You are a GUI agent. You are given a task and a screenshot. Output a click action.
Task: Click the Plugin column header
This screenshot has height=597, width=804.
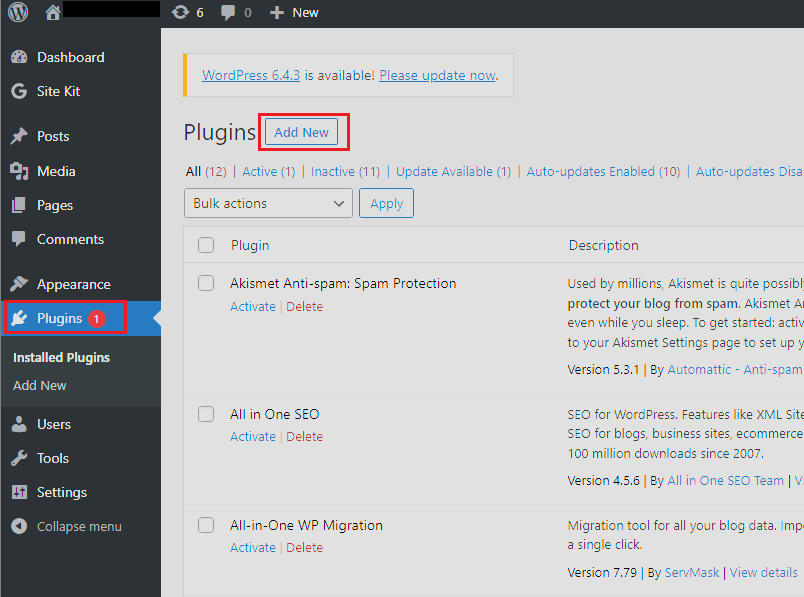click(x=250, y=246)
